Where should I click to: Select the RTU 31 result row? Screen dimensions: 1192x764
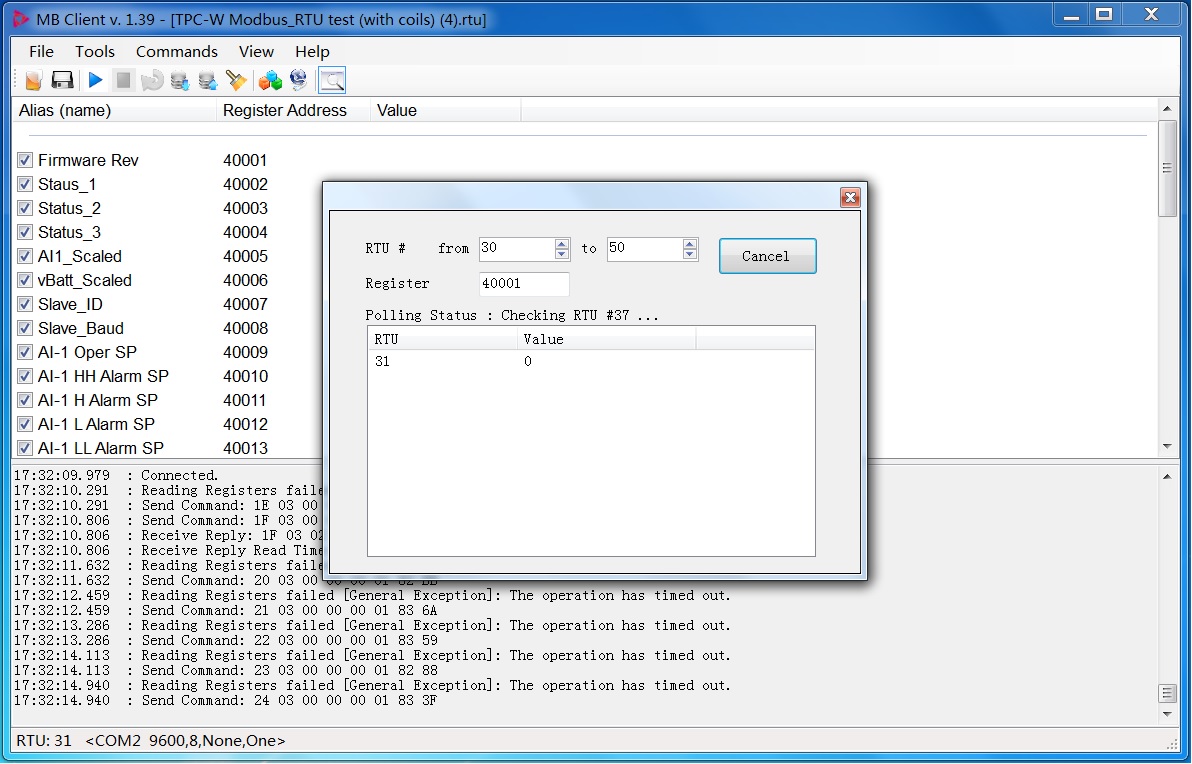coord(591,362)
